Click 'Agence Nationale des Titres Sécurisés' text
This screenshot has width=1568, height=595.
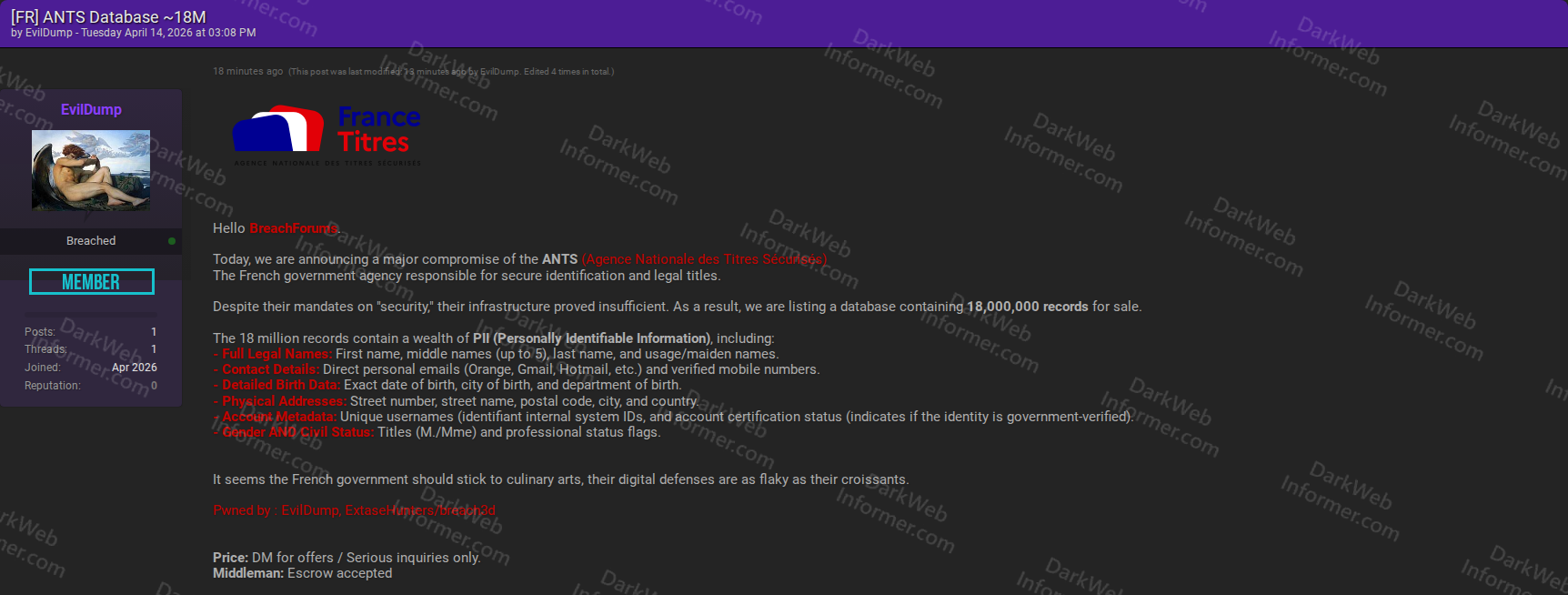[x=704, y=259]
